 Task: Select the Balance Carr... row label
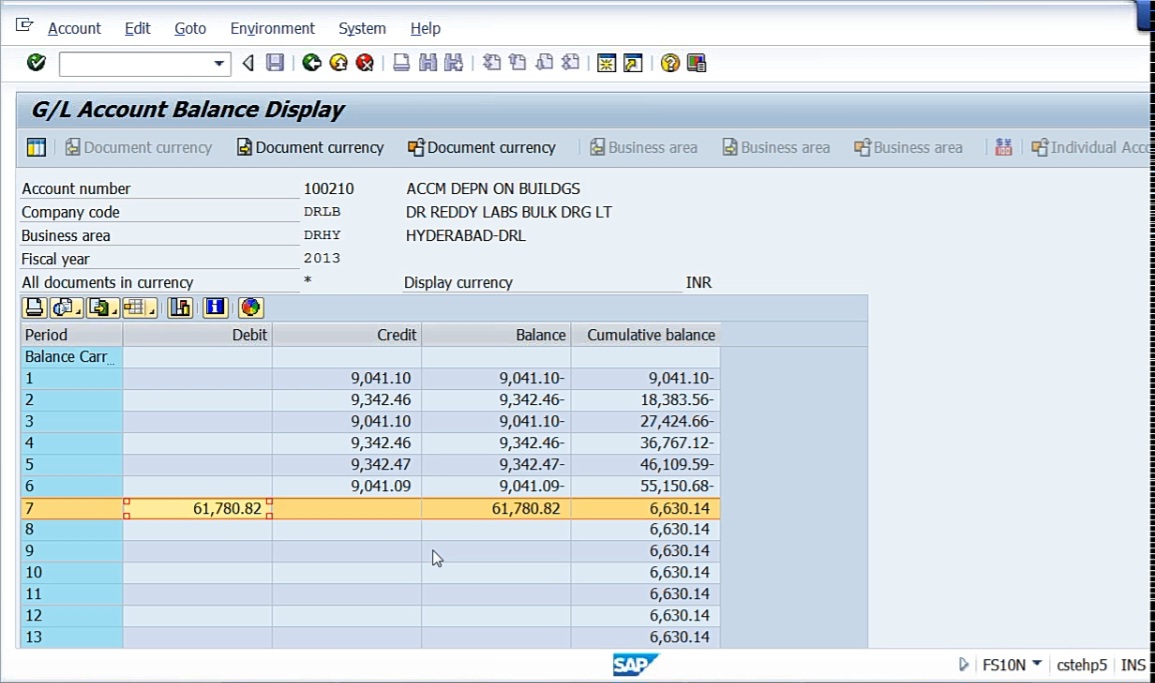(72, 357)
